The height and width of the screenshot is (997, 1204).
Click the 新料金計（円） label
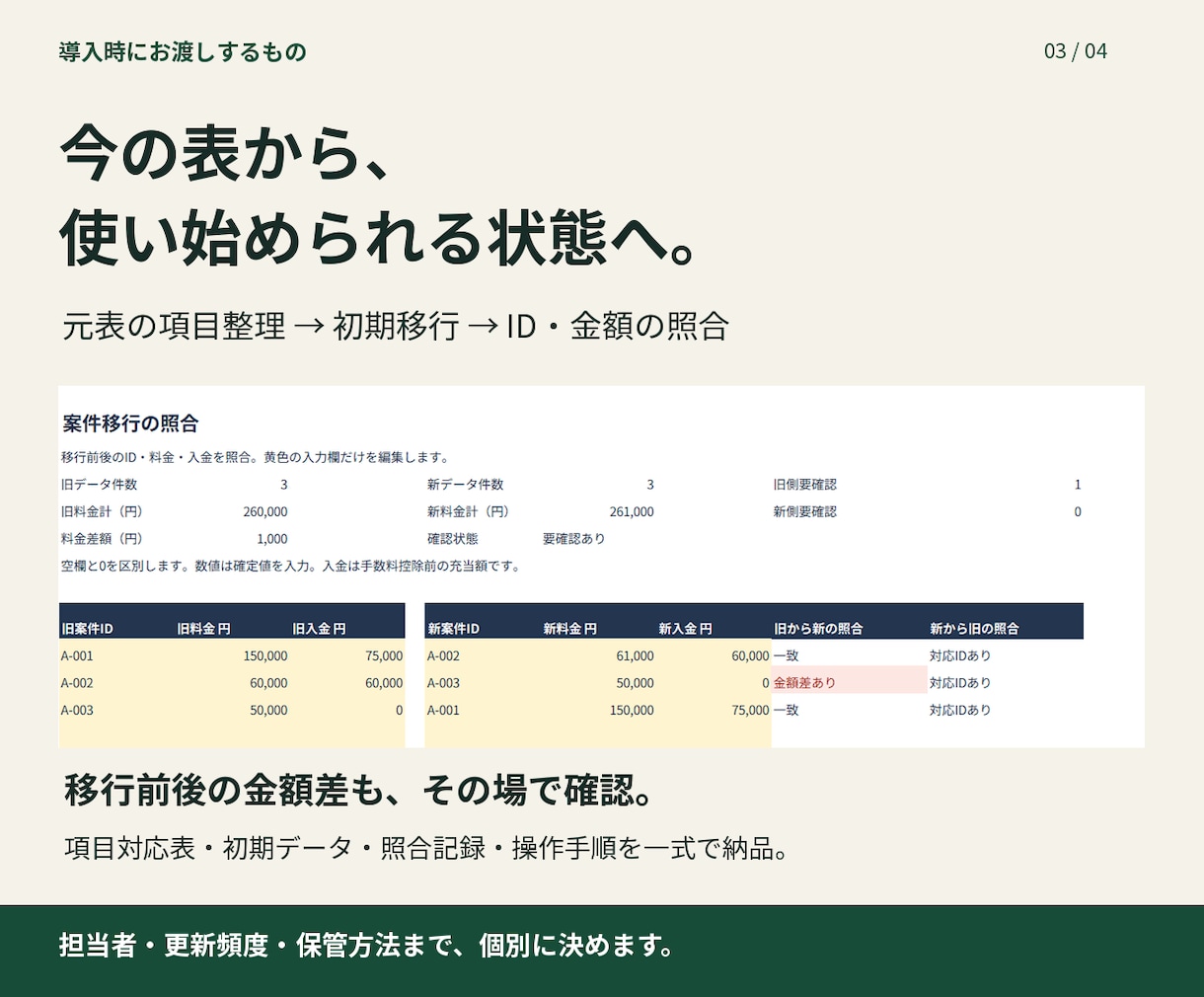tap(469, 511)
